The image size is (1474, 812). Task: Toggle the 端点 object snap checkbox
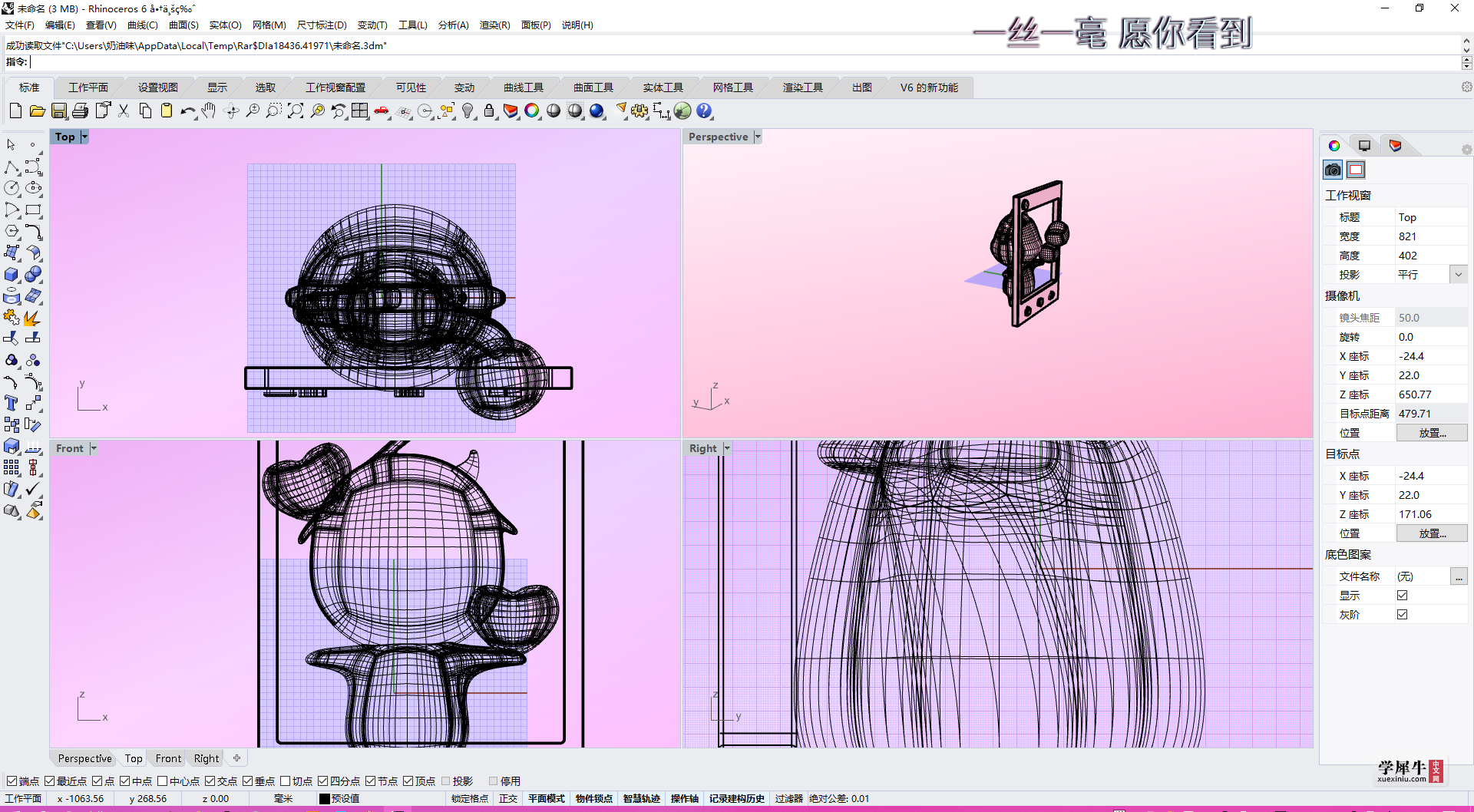pos(12,781)
